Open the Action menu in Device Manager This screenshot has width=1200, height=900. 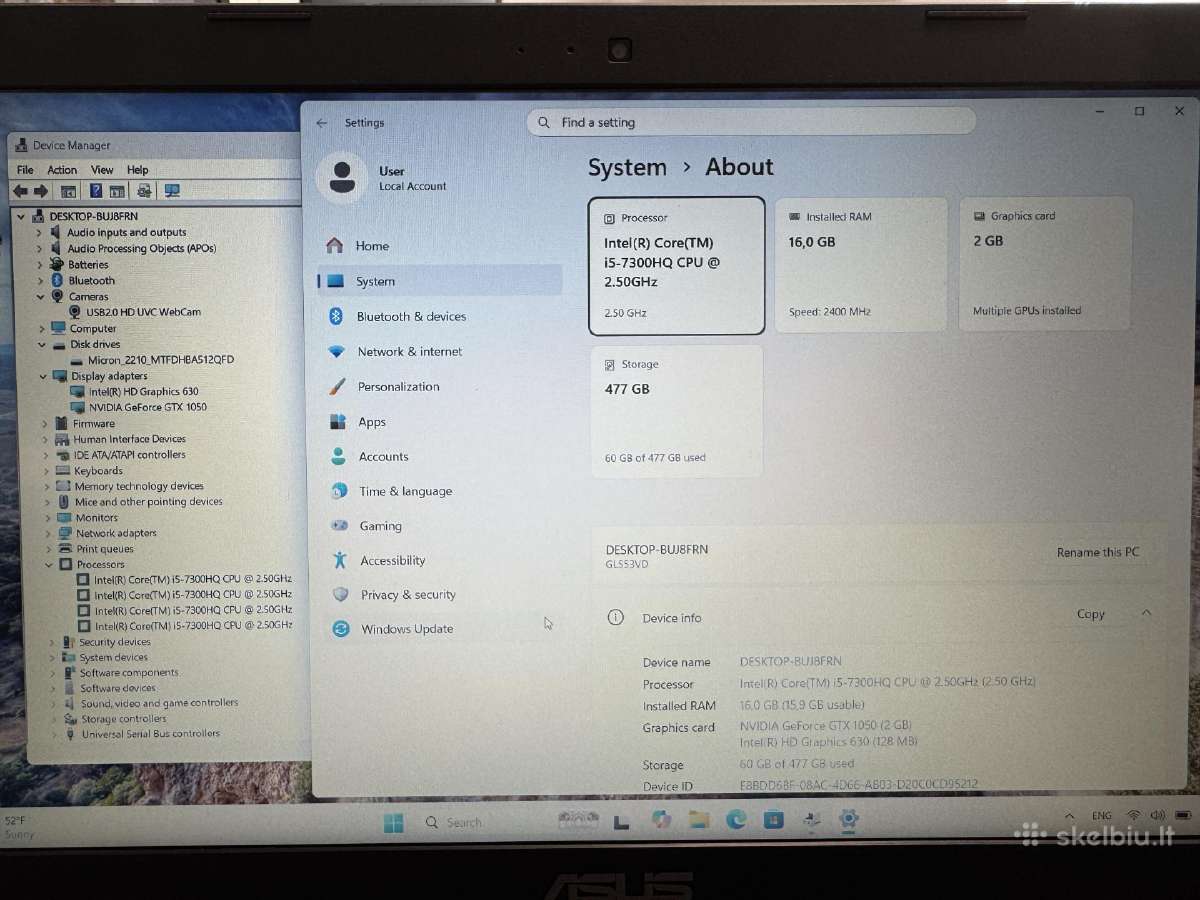tap(62, 170)
